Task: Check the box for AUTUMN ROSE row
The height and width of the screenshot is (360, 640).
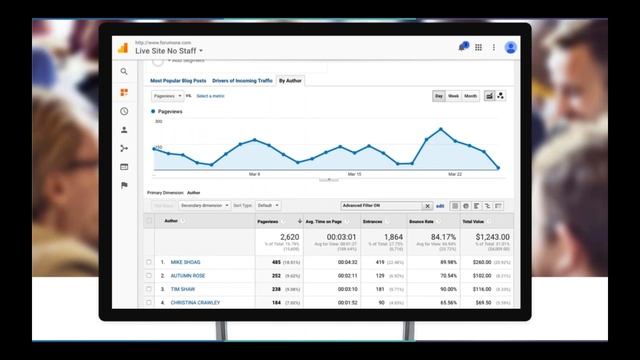Action: coord(149,276)
